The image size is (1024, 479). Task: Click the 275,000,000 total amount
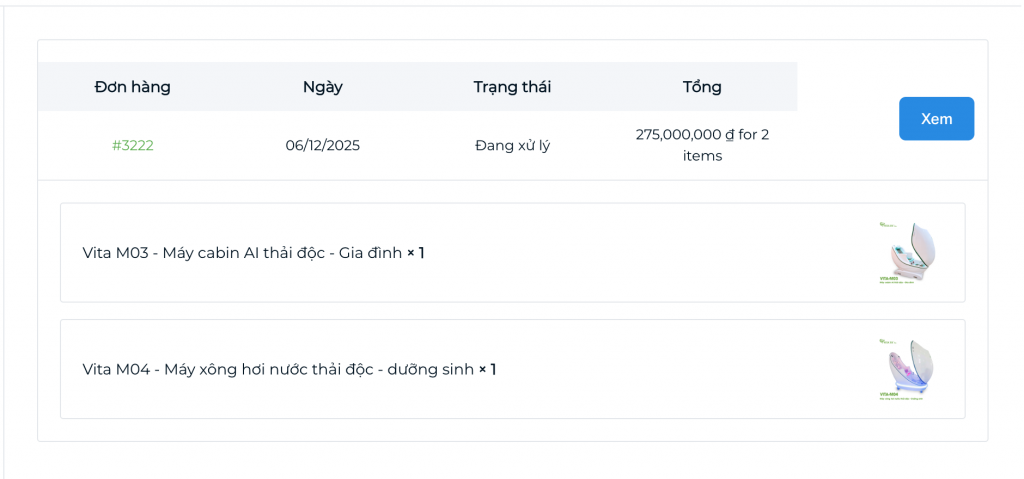click(x=678, y=134)
